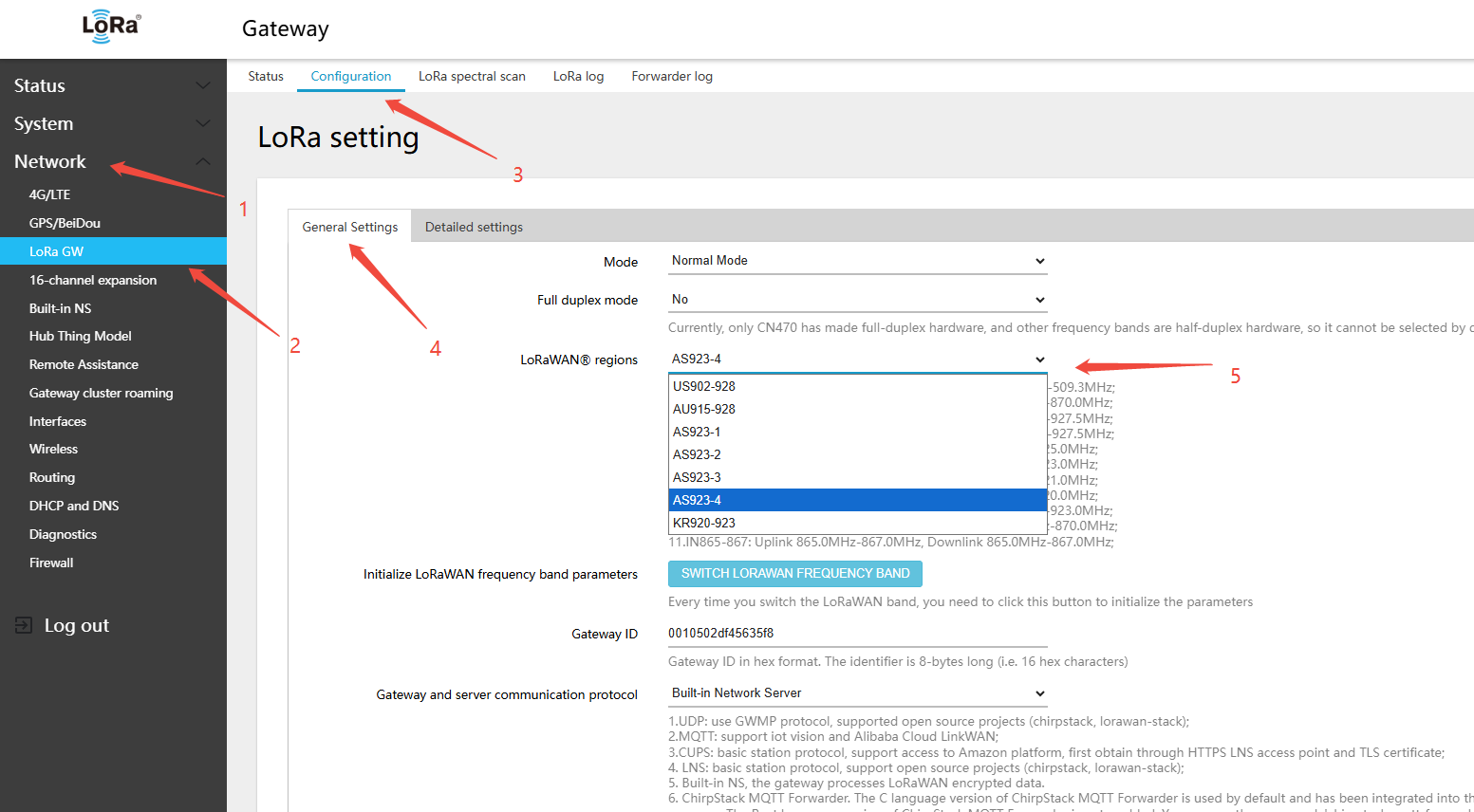
Task: Select AS923-1 in the region list
Action: [697, 432]
